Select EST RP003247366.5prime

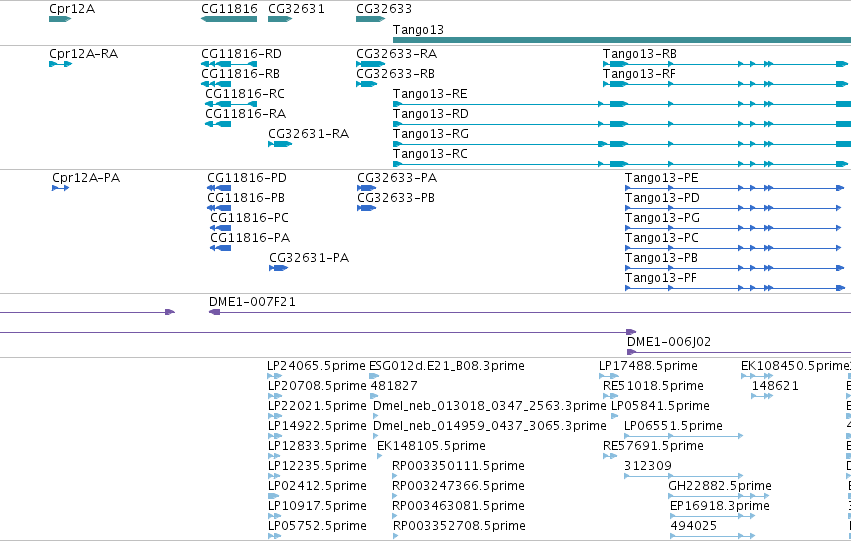click(458, 487)
